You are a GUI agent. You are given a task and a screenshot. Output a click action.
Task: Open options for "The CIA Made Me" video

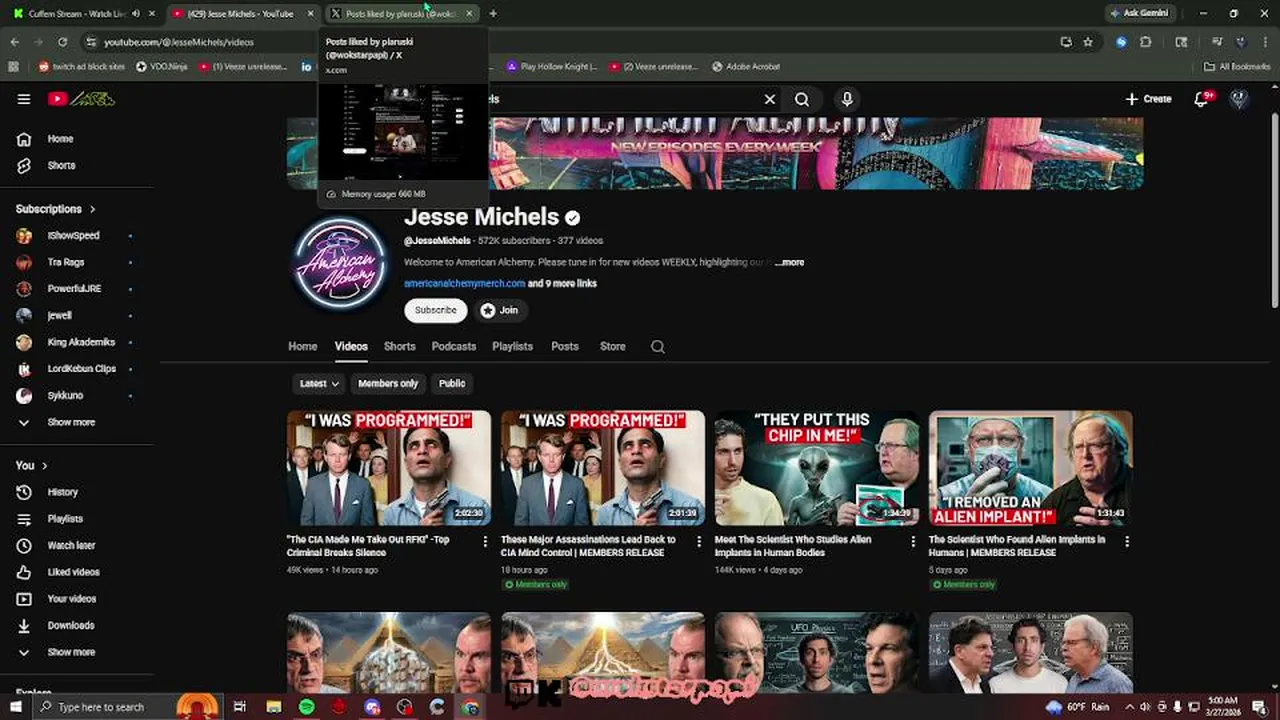[x=485, y=541]
